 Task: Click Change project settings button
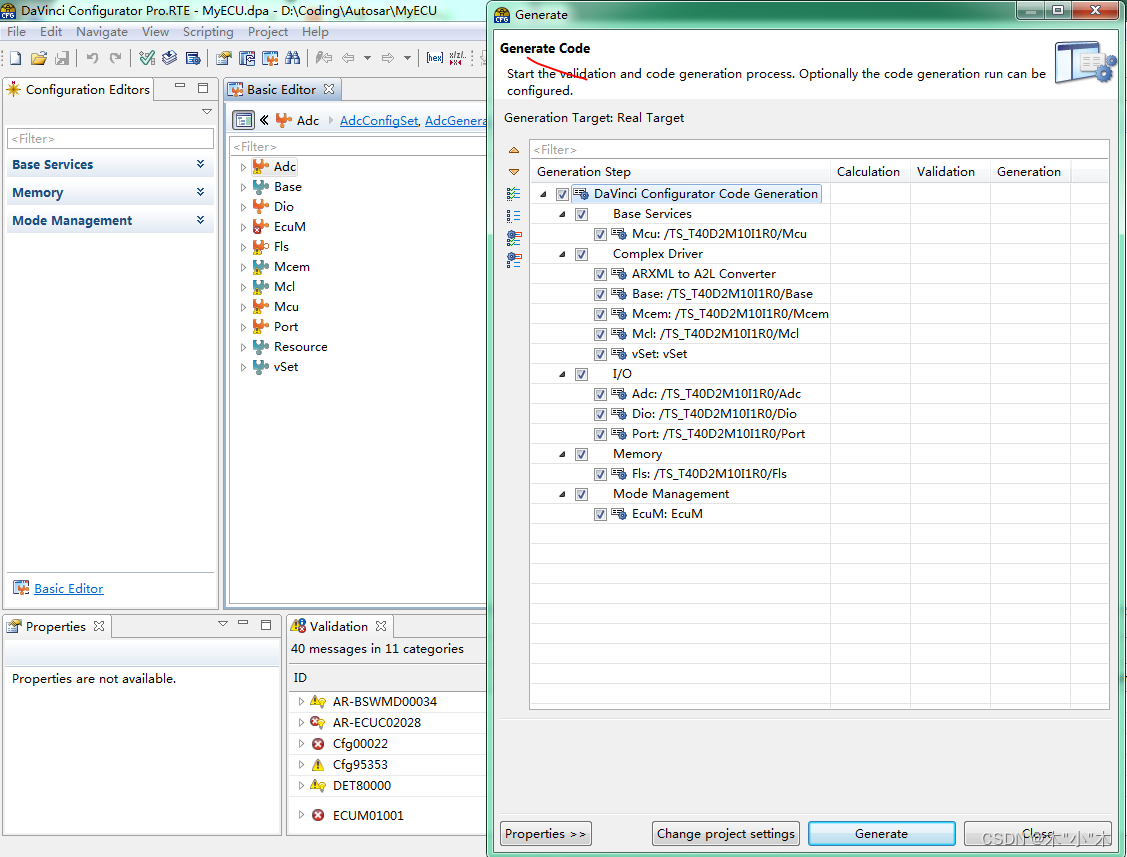pos(725,834)
